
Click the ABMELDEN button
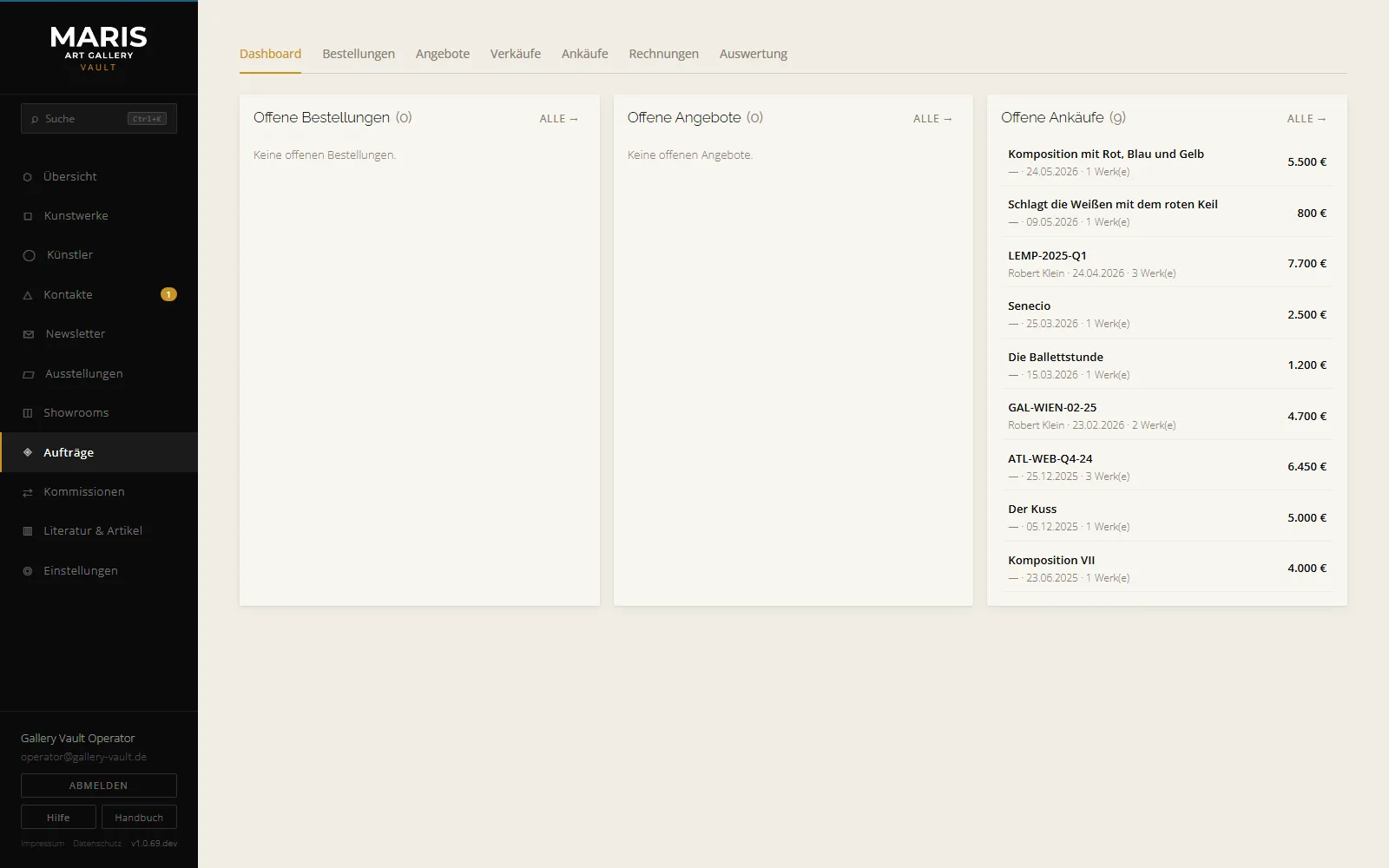pos(99,786)
